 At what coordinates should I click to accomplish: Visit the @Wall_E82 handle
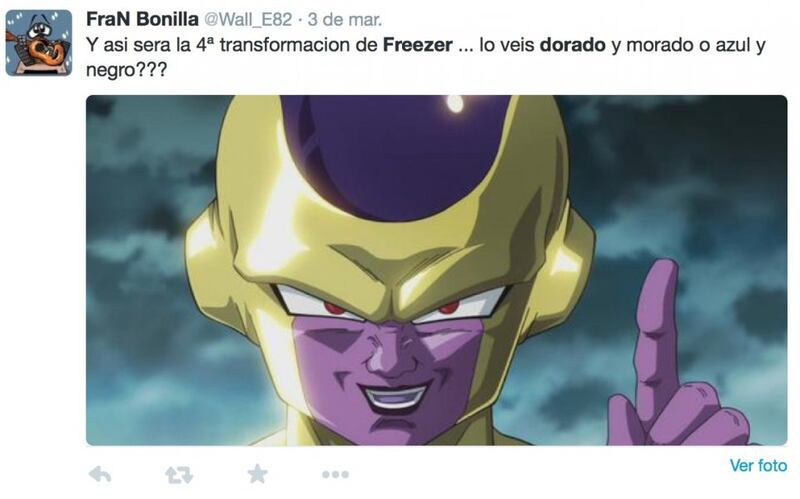click(x=248, y=19)
